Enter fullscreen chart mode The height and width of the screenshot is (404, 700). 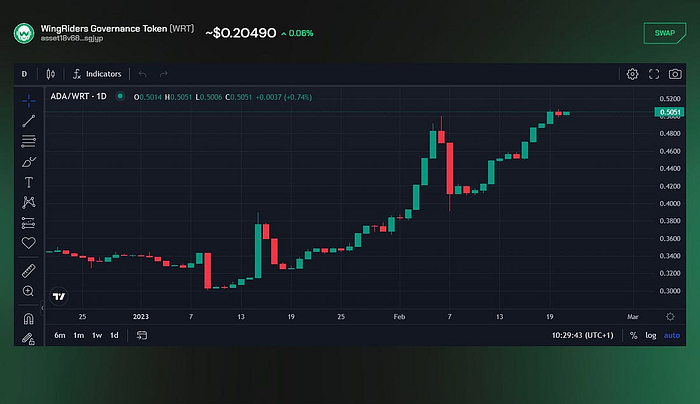pyautogui.click(x=654, y=74)
